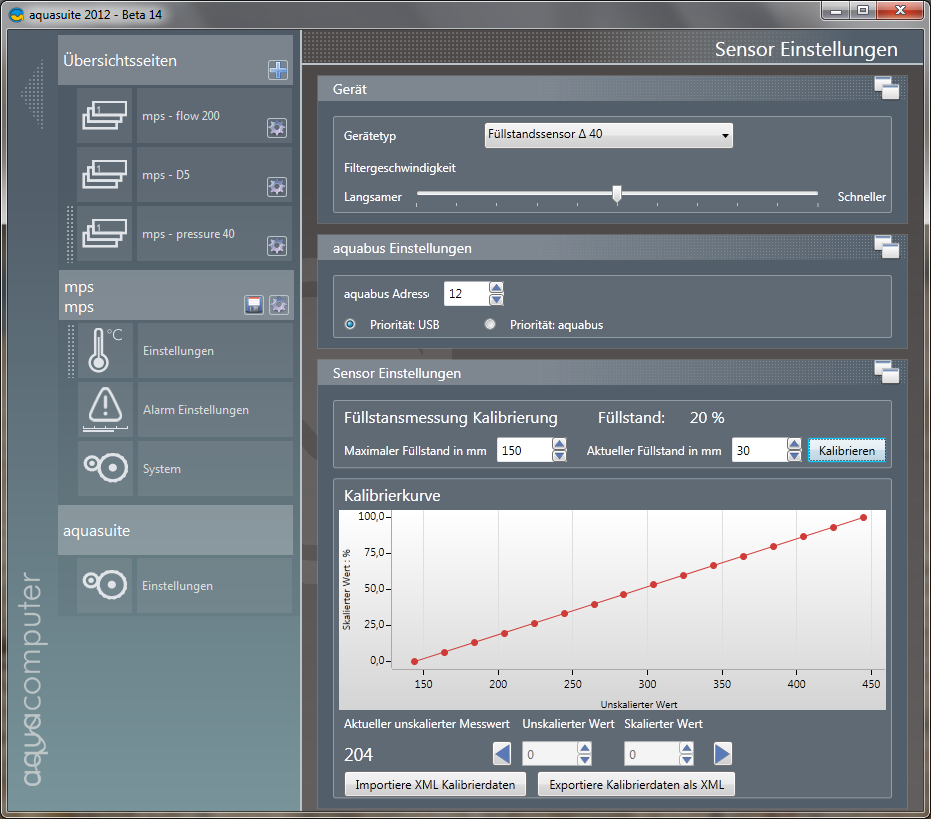Open mps - flow 200 overview page
931x819 pixels.
214,115
